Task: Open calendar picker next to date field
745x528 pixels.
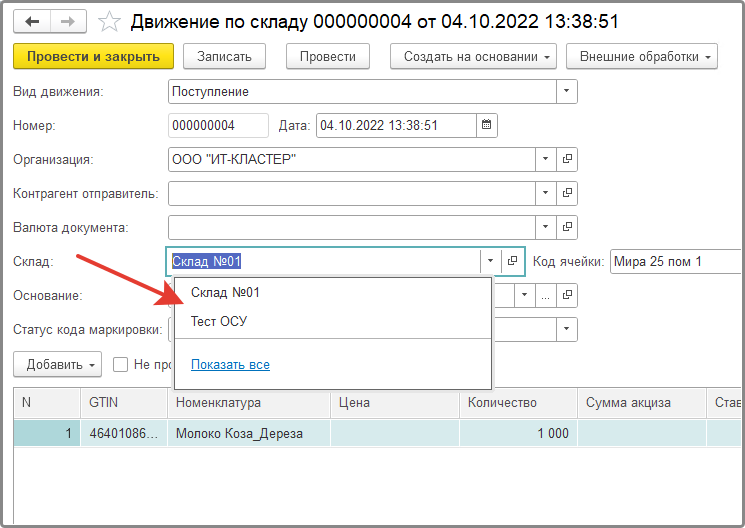Action: (487, 125)
